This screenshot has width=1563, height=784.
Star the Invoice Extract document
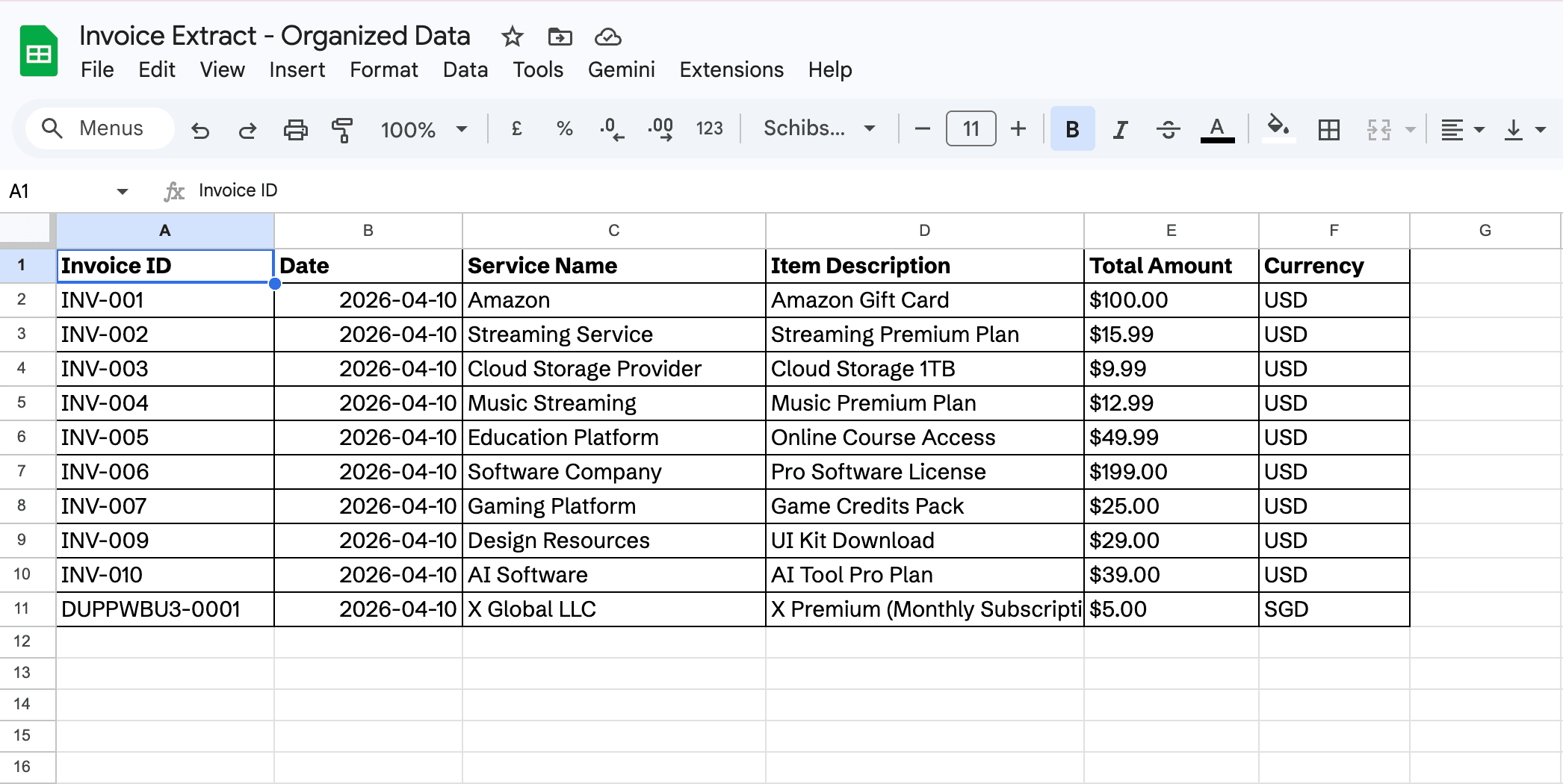coord(513,36)
